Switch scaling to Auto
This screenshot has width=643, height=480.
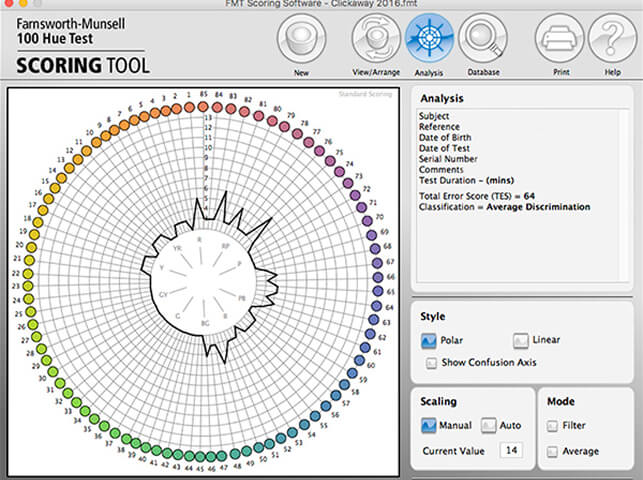(490, 426)
